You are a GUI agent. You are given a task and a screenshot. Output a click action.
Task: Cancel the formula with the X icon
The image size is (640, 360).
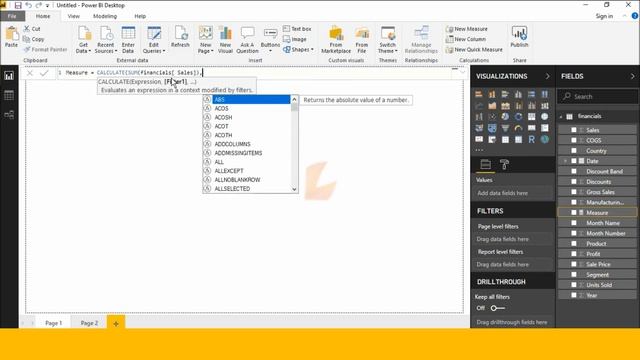point(29,73)
